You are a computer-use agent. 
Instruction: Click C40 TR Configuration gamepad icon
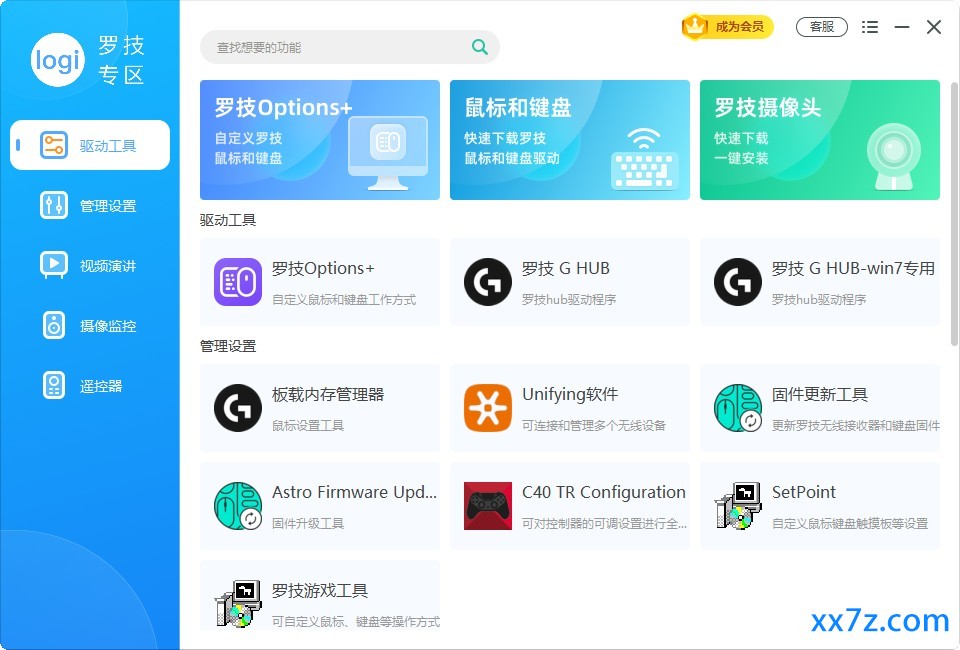point(488,506)
